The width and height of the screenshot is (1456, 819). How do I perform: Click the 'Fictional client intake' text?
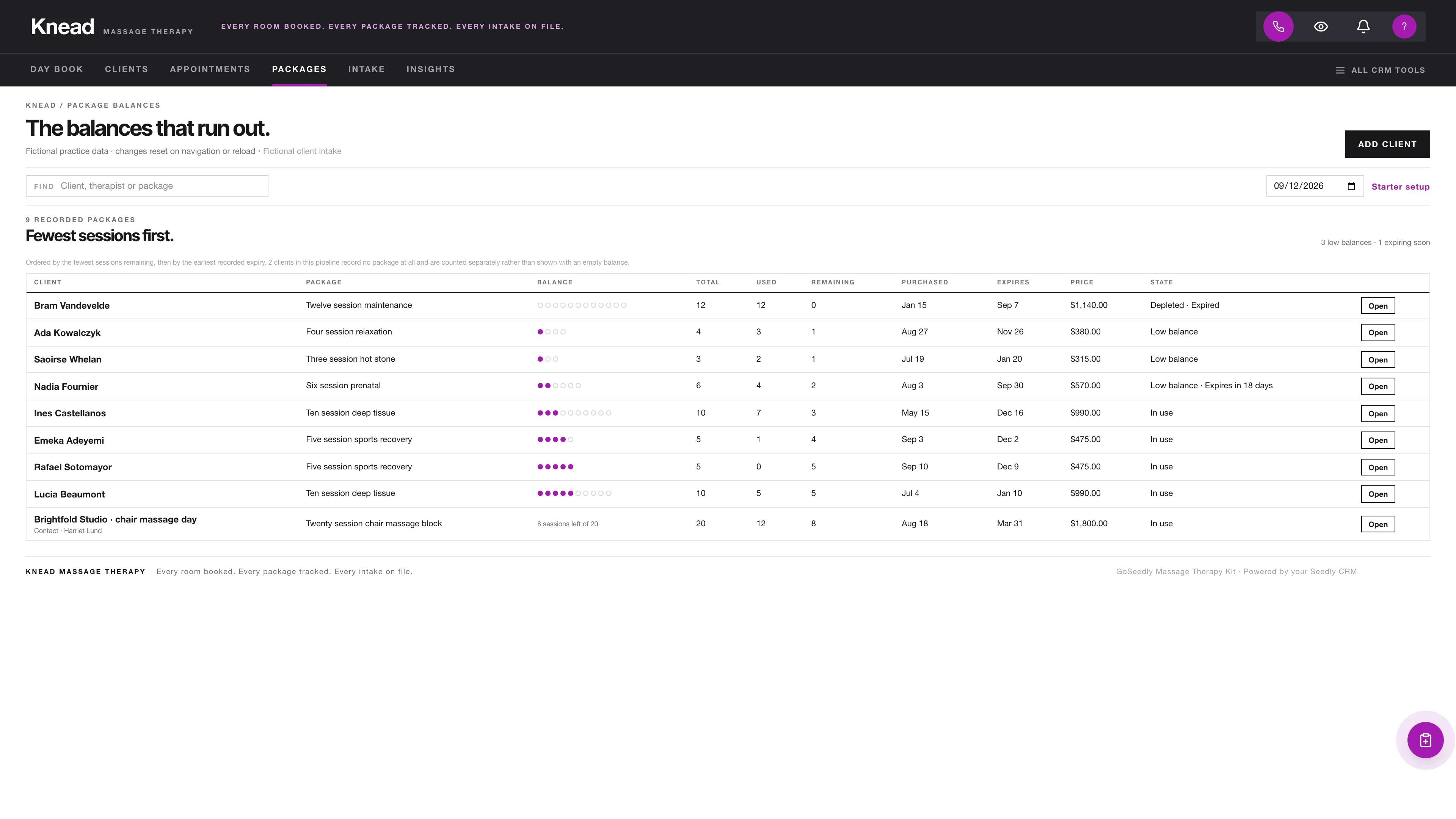[x=302, y=151]
